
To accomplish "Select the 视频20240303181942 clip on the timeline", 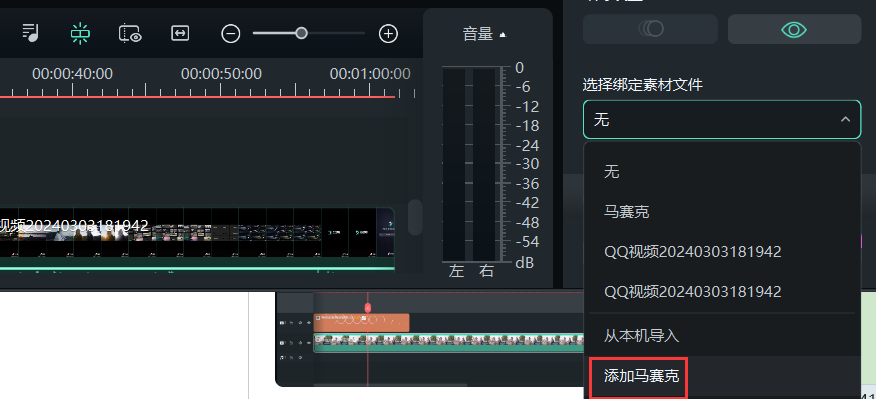I will 197,239.
